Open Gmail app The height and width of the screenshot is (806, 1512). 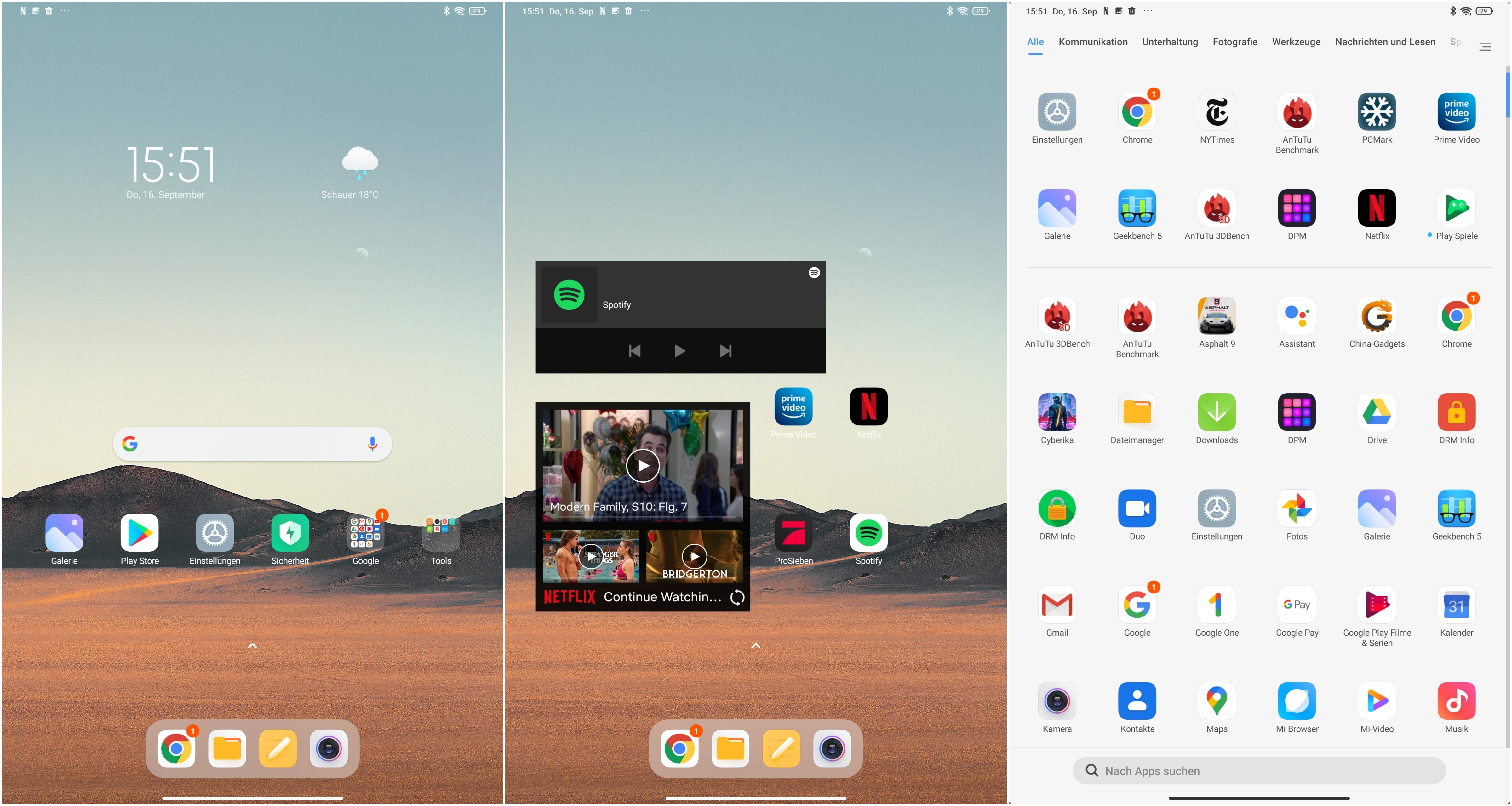point(1057,604)
